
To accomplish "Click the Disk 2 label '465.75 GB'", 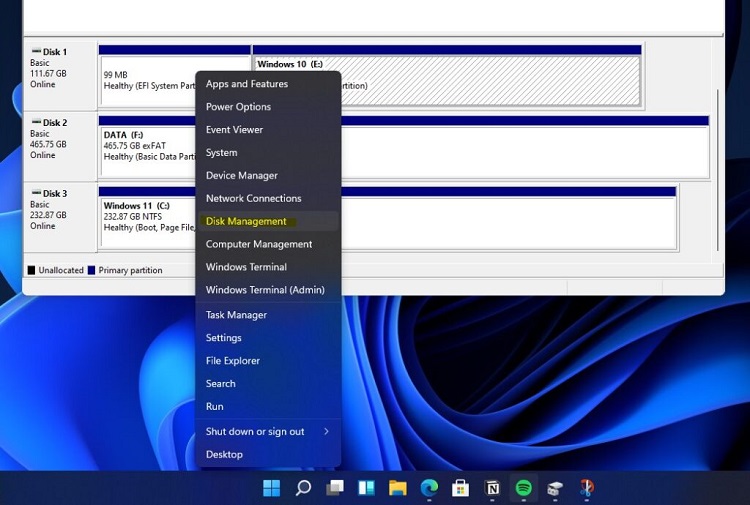I will click(48, 144).
